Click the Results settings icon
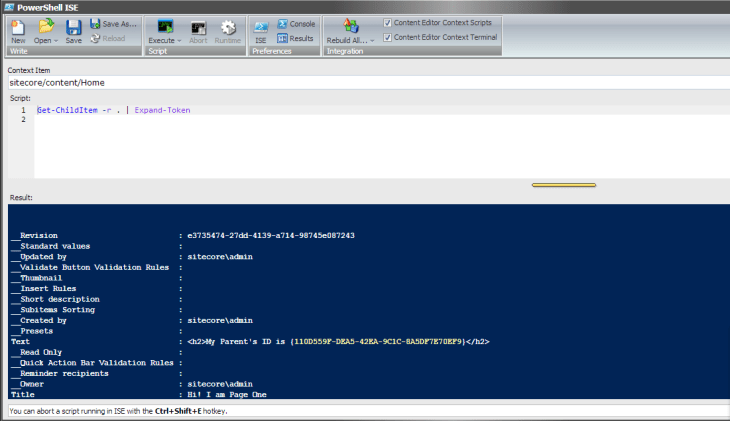 (283, 38)
